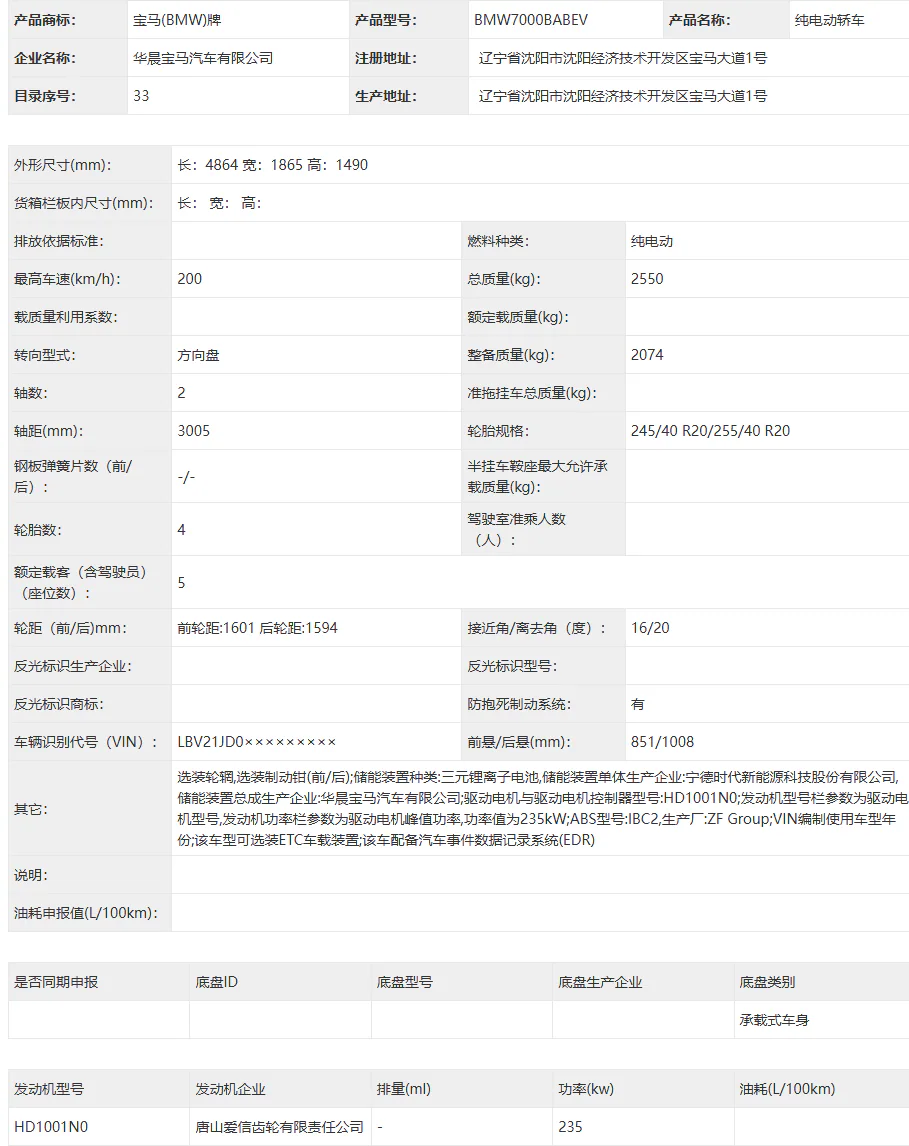
Task: Click the 说明 row label
Action: pyautogui.click(x=31, y=875)
